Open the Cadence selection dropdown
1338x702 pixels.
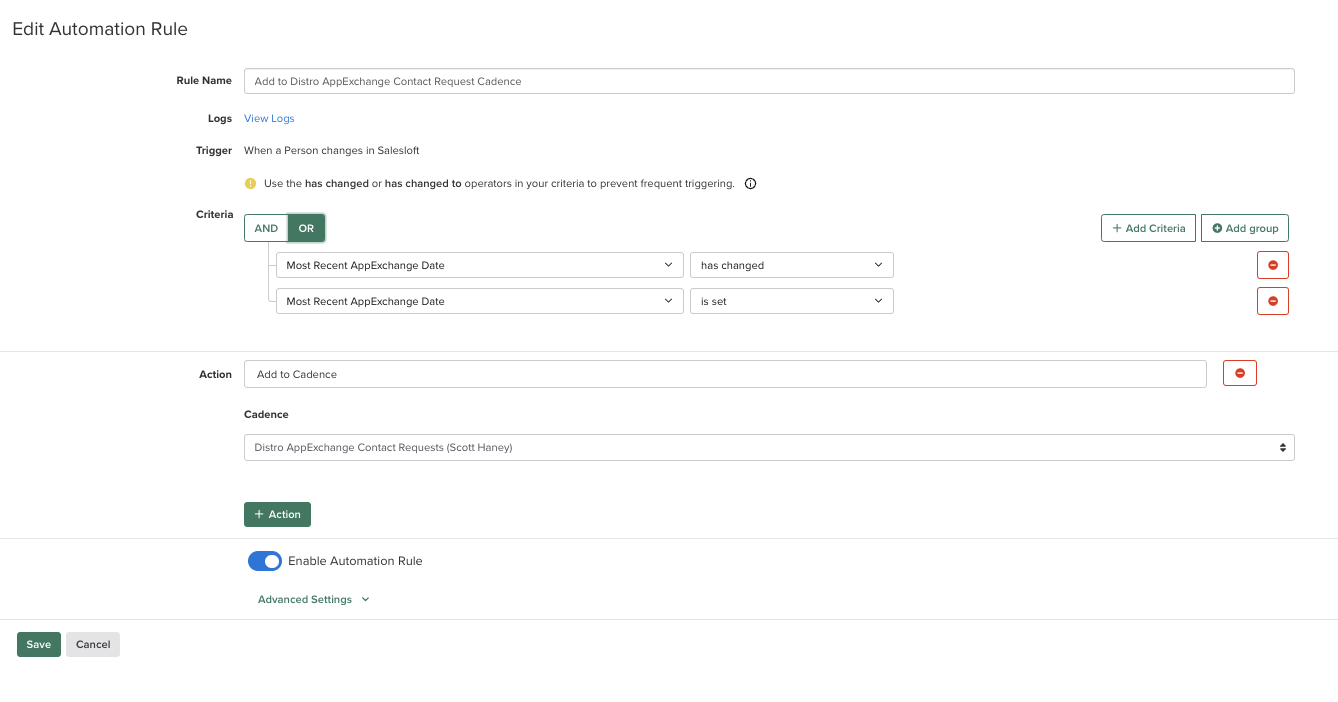[768, 448]
